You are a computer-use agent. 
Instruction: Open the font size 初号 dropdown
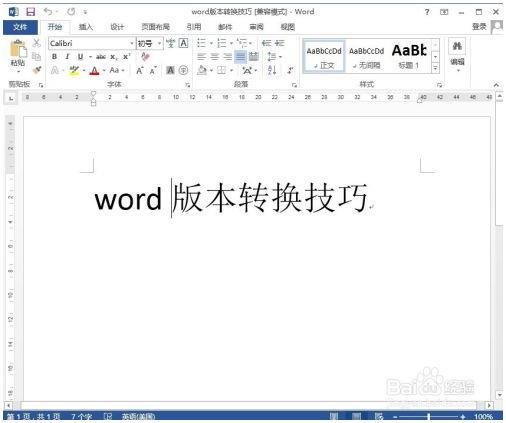160,43
